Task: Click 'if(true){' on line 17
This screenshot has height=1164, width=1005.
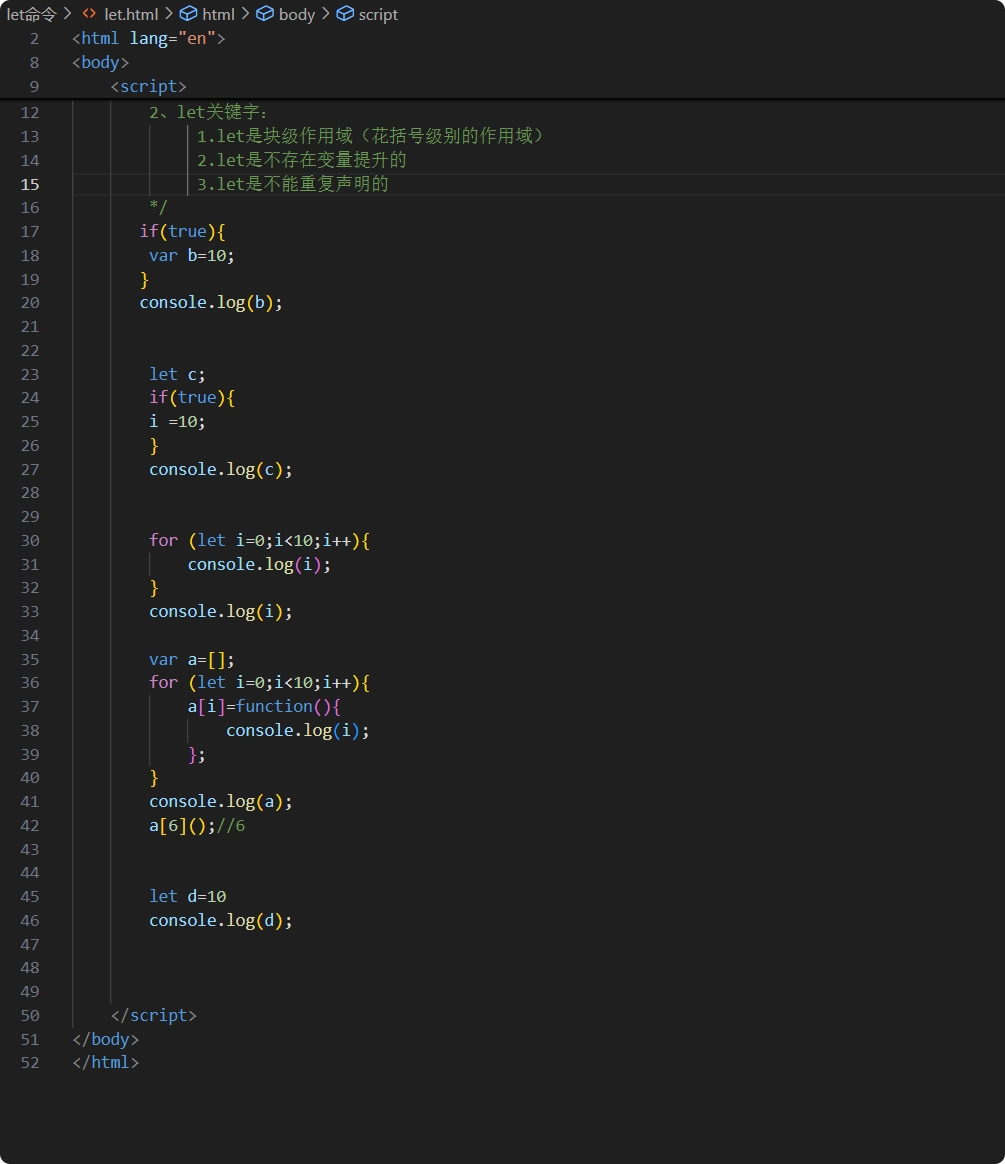Action: 182,232
